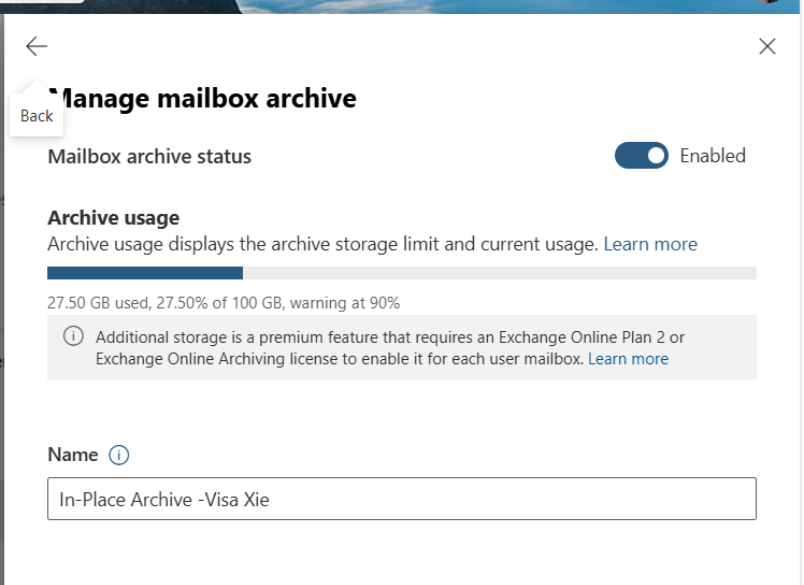Click the Back tooltip label
The height and width of the screenshot is (585, 804).
point(36,115)
